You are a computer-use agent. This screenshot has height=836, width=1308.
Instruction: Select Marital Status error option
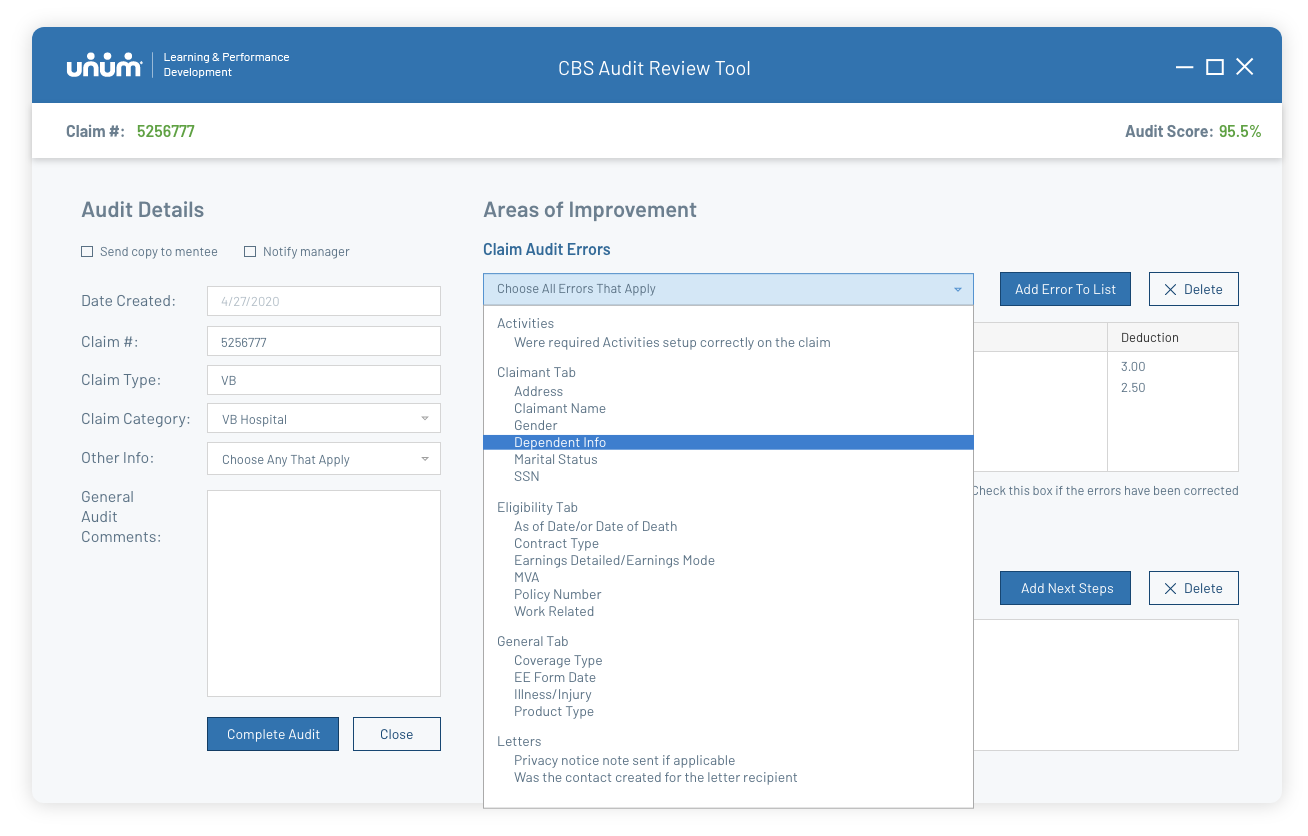pyautogui.click(x=556, y=459)
